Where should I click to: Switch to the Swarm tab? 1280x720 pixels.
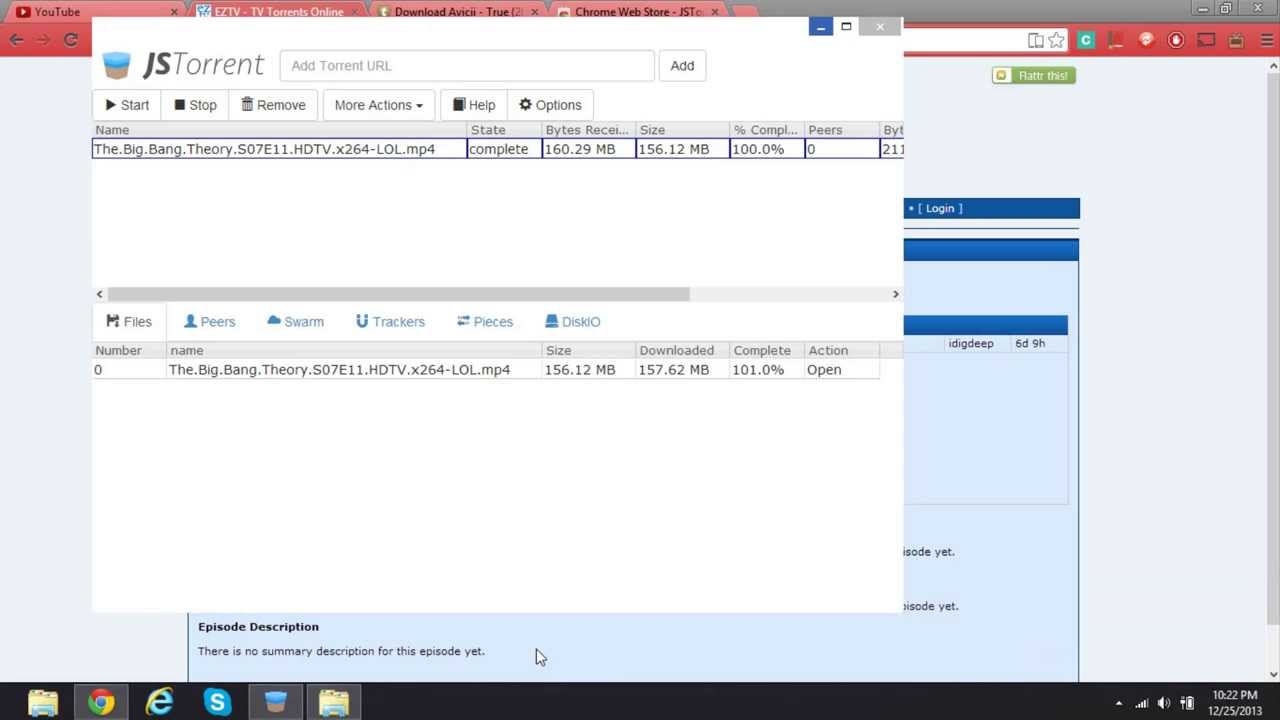295,322
